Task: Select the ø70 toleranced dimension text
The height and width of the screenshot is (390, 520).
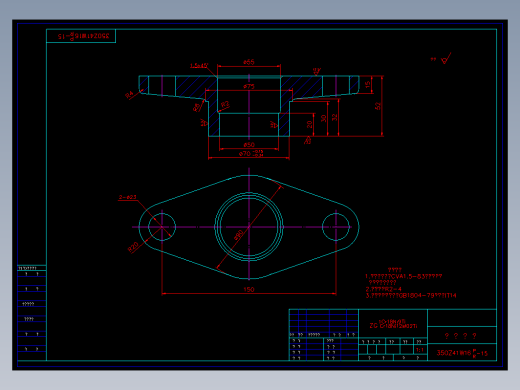Action: coord(251,153)
